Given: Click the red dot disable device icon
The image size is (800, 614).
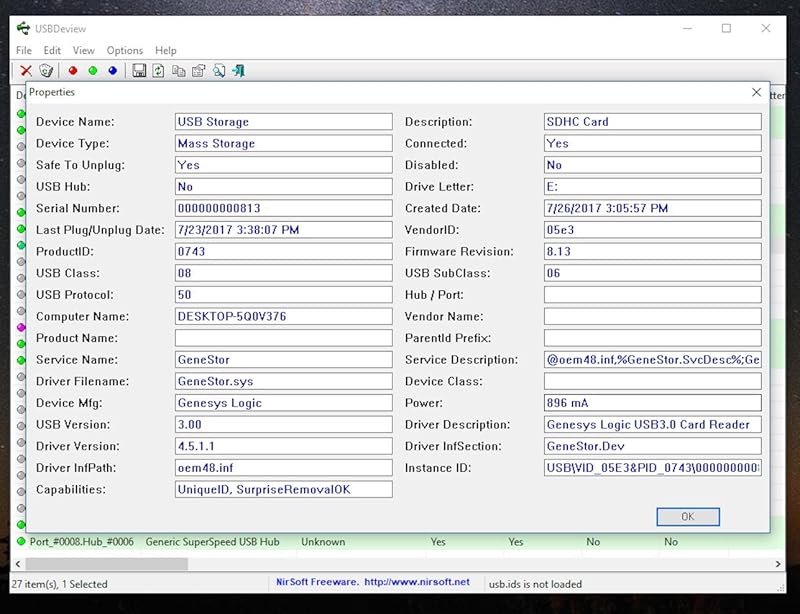Looking at the screenshot, I should click(x=73, y=70).
